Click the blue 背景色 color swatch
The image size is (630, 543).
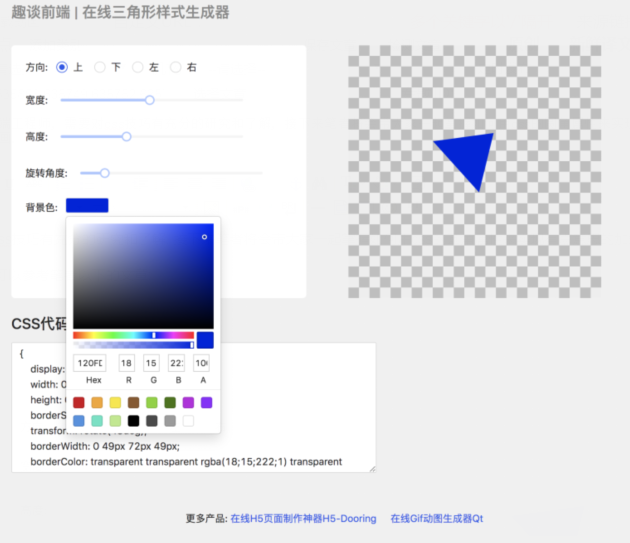pyautogui.click(x=87, y=206)
